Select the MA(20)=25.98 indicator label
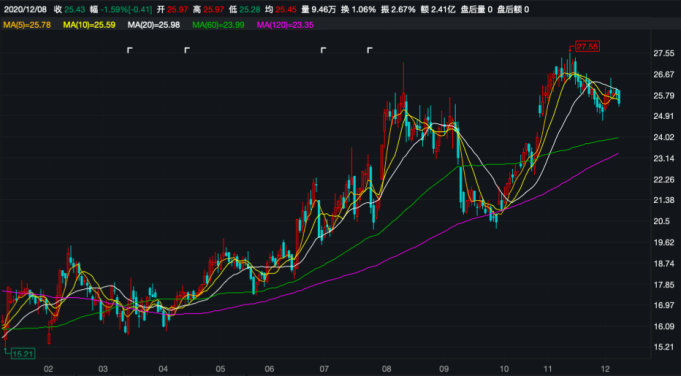Image resolution: width=681 pixels, height=376 pixels. tap(154, 25)
